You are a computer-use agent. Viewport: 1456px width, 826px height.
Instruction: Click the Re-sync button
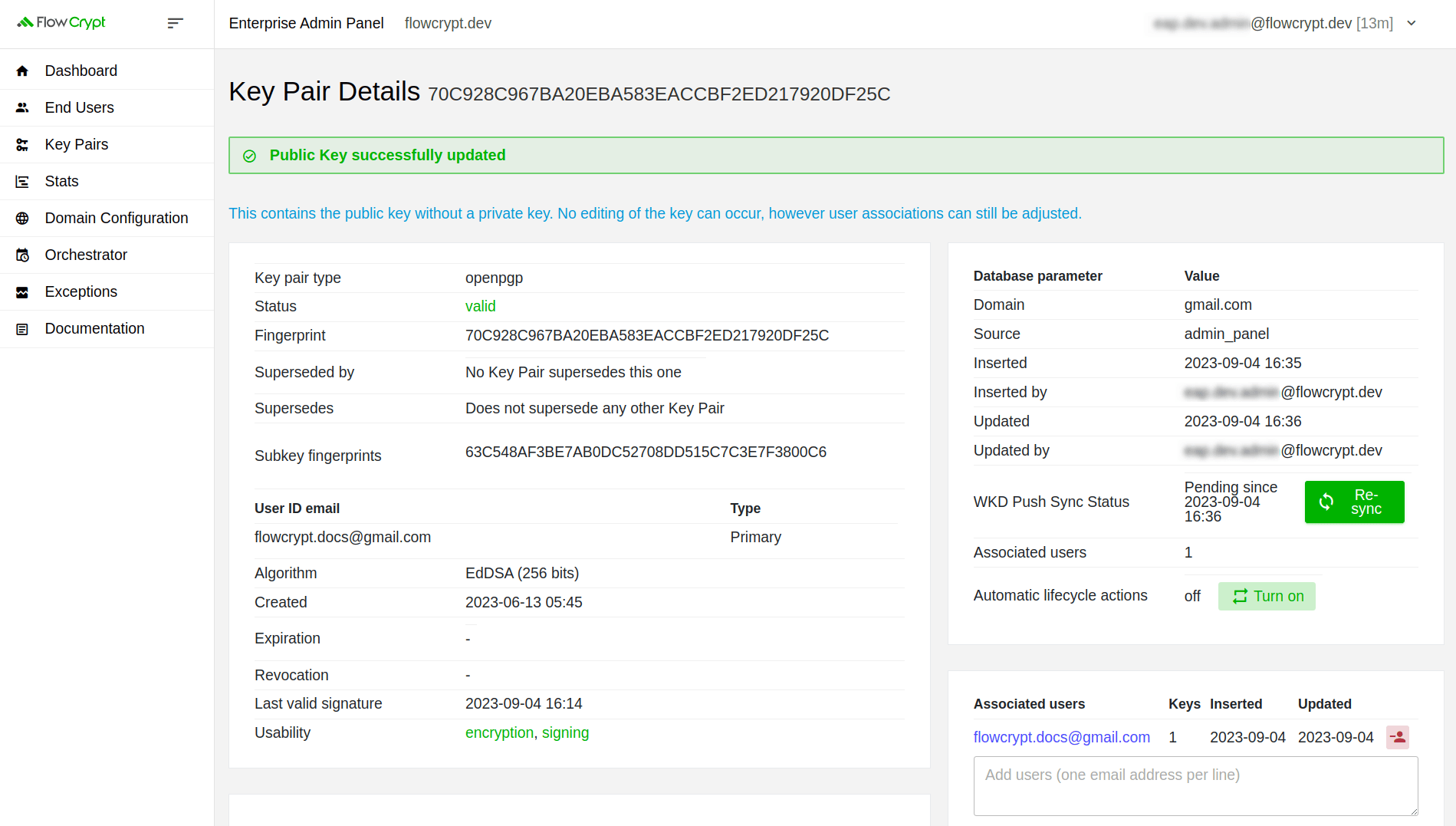point(1354,502)
